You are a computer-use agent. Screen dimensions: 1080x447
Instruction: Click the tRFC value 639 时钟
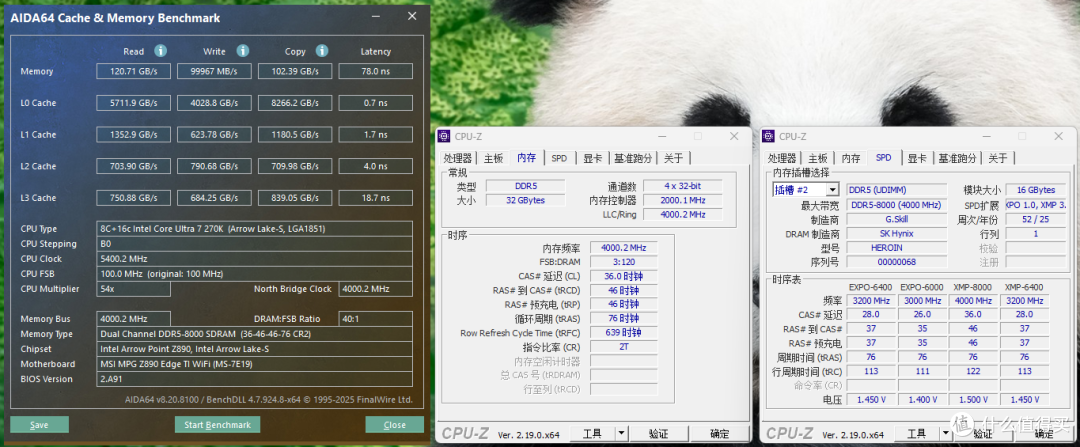pos(624,333)
